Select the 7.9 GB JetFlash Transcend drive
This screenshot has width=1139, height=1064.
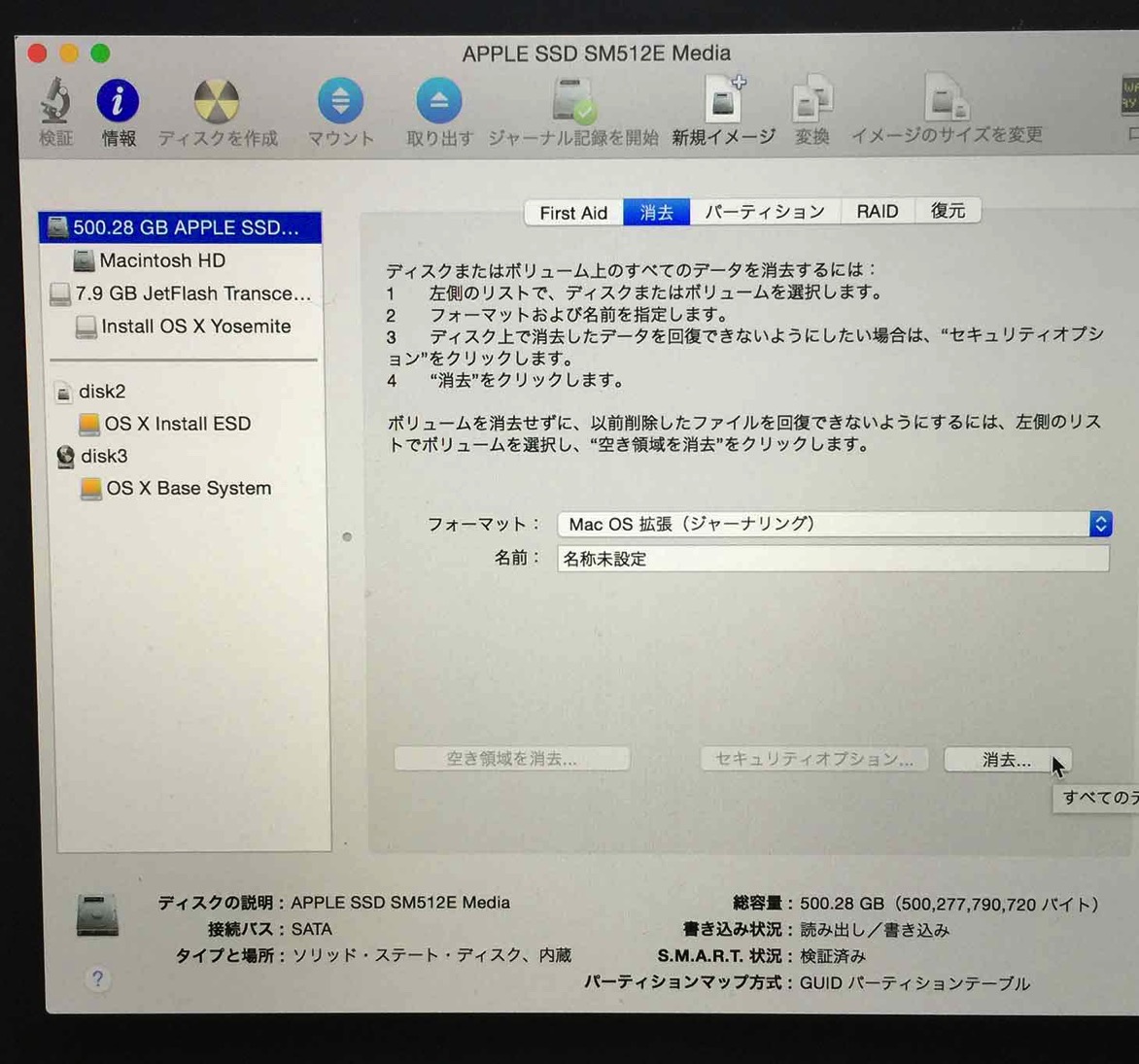[x=180, y=293]
